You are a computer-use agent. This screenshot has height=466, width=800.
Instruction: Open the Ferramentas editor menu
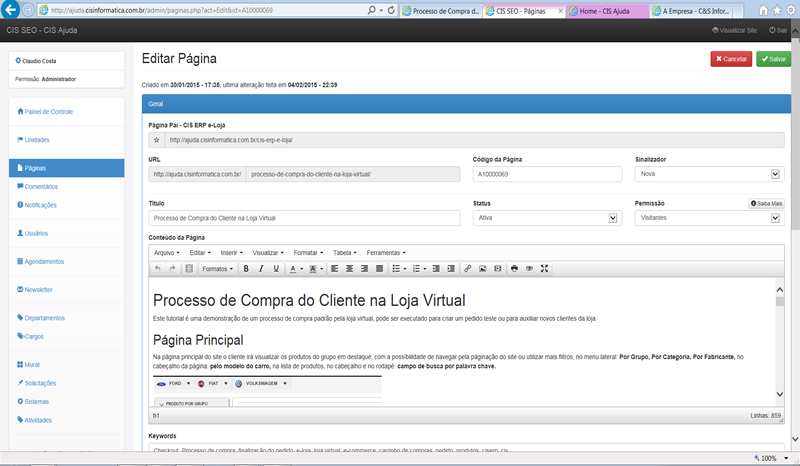coord(386,253)
